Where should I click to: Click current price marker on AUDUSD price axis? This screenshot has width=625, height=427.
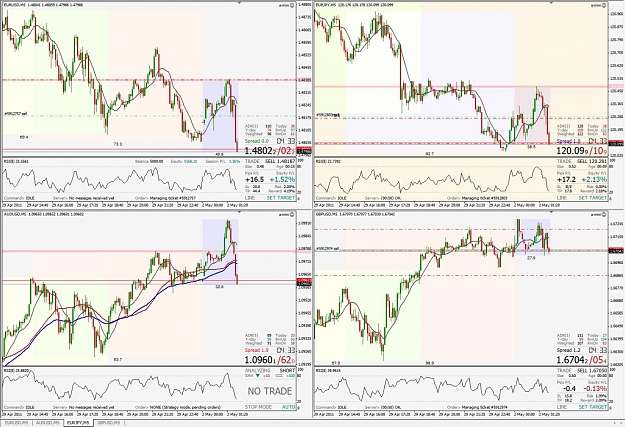[x=305, y=282]
